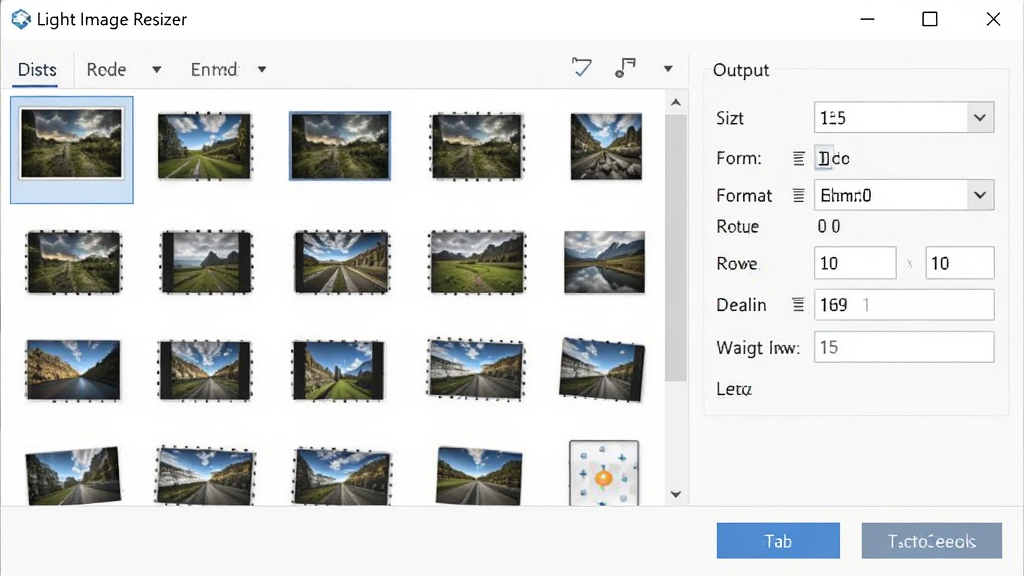The height and width of the screenshot is (576, 1024).
Task: Open the Rode tab
Action: (x=106, y=69)
